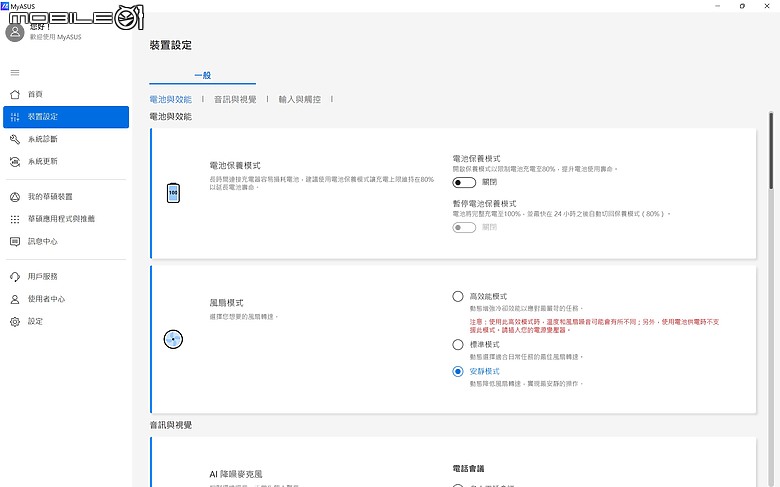The height and width of the screenshot is (487, 780).
Task: Click the 電池保養模式 card title
Action: (235, 166)
